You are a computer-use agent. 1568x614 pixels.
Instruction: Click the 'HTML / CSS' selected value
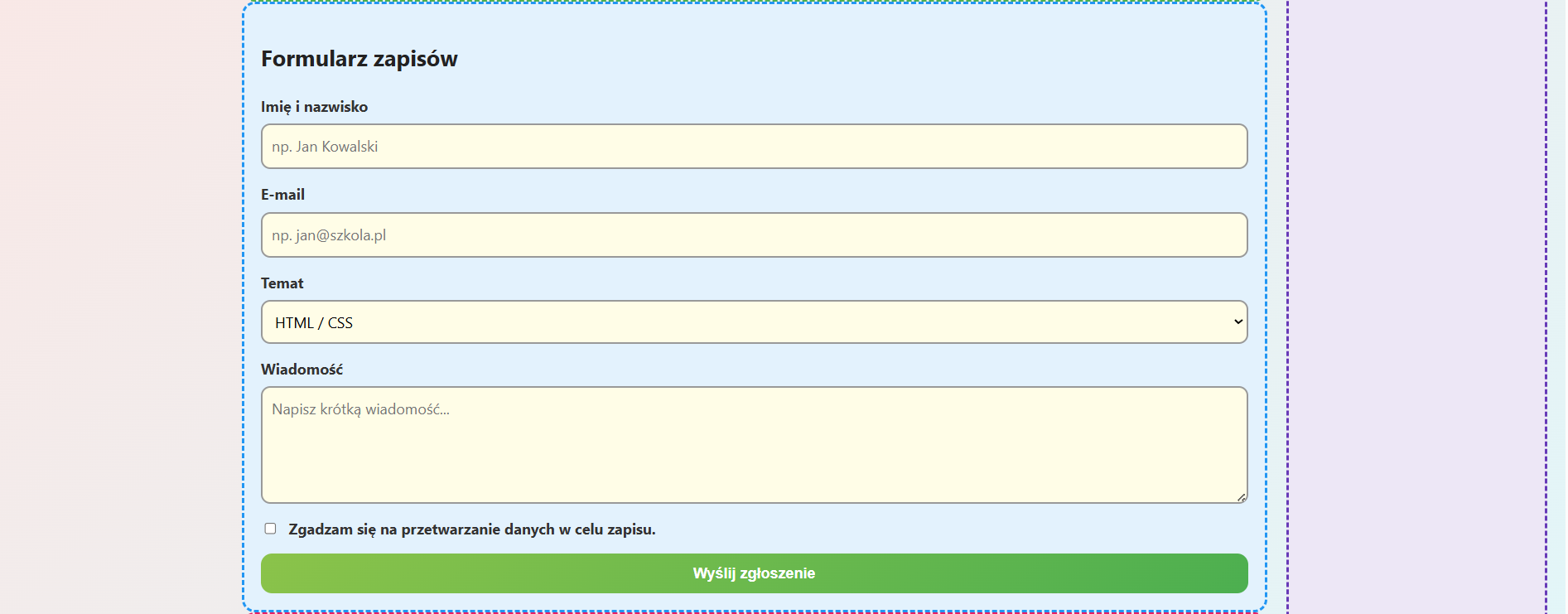pyautogui.click(x=314, y=323)
